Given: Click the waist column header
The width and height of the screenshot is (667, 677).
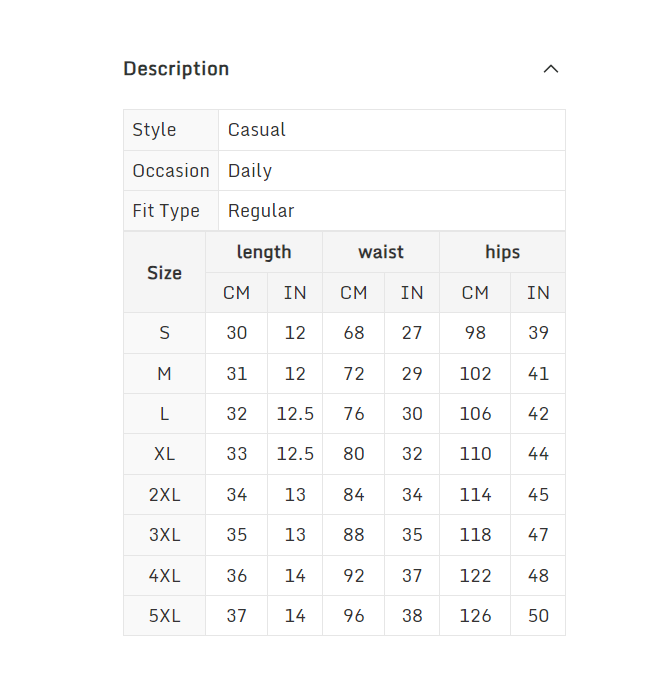Looking at the screenshot, I should (381, 252).
